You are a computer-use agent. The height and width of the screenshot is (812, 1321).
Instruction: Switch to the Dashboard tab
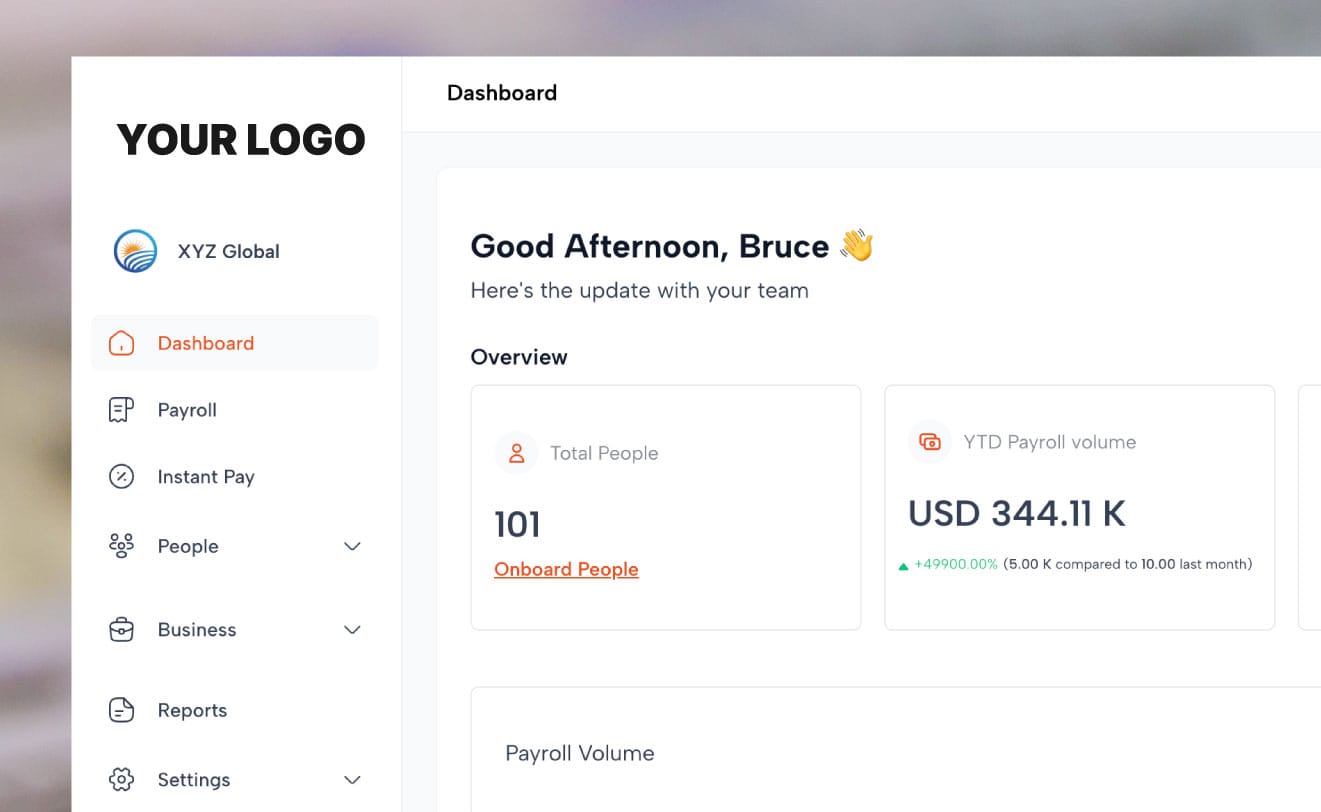click(x=501, y=92)
